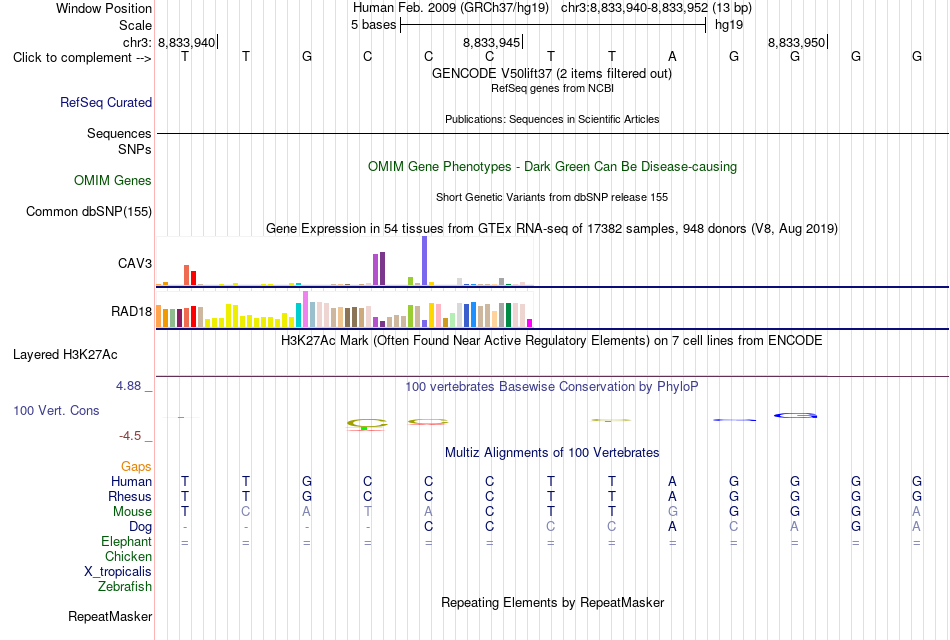Select the Rhesus species row label
Image resolution: width=950 pixels, height=640 pixels.
click(x=130, y=496)
